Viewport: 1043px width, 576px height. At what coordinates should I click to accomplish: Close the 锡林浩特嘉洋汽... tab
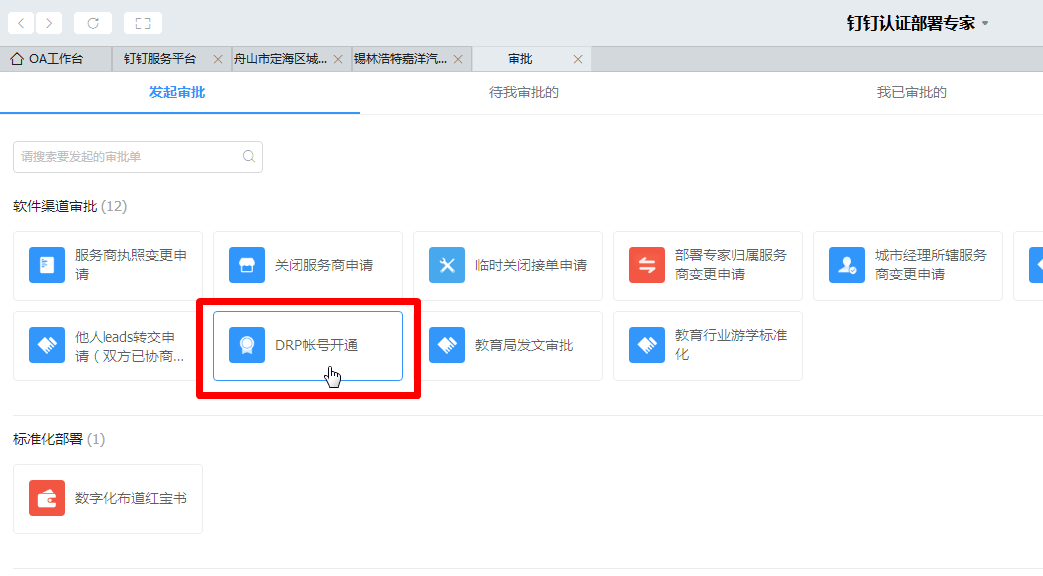pos(458,59)
